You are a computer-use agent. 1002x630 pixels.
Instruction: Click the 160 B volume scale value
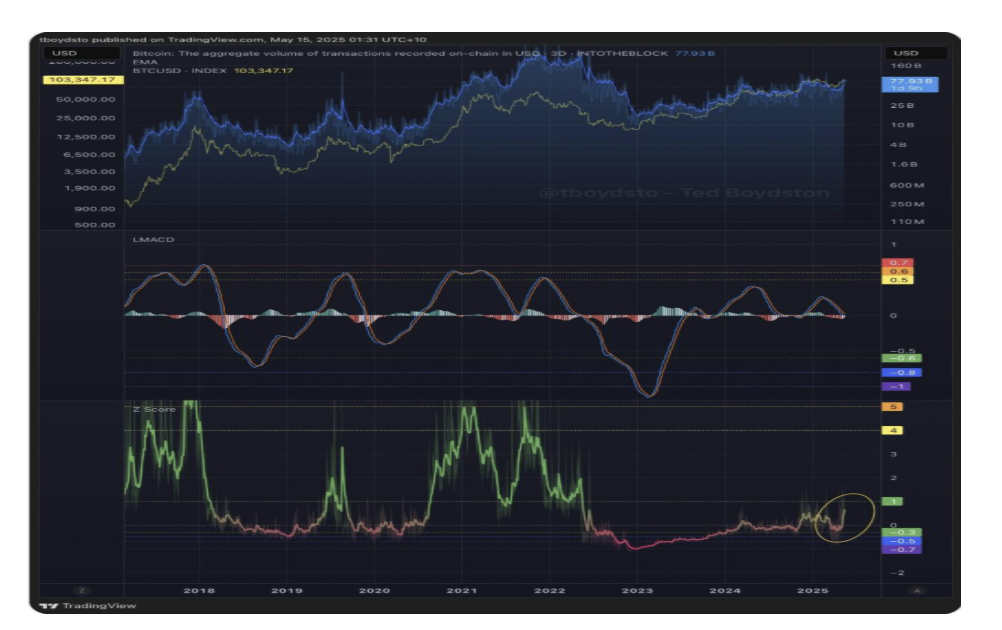tap(906, 66)
